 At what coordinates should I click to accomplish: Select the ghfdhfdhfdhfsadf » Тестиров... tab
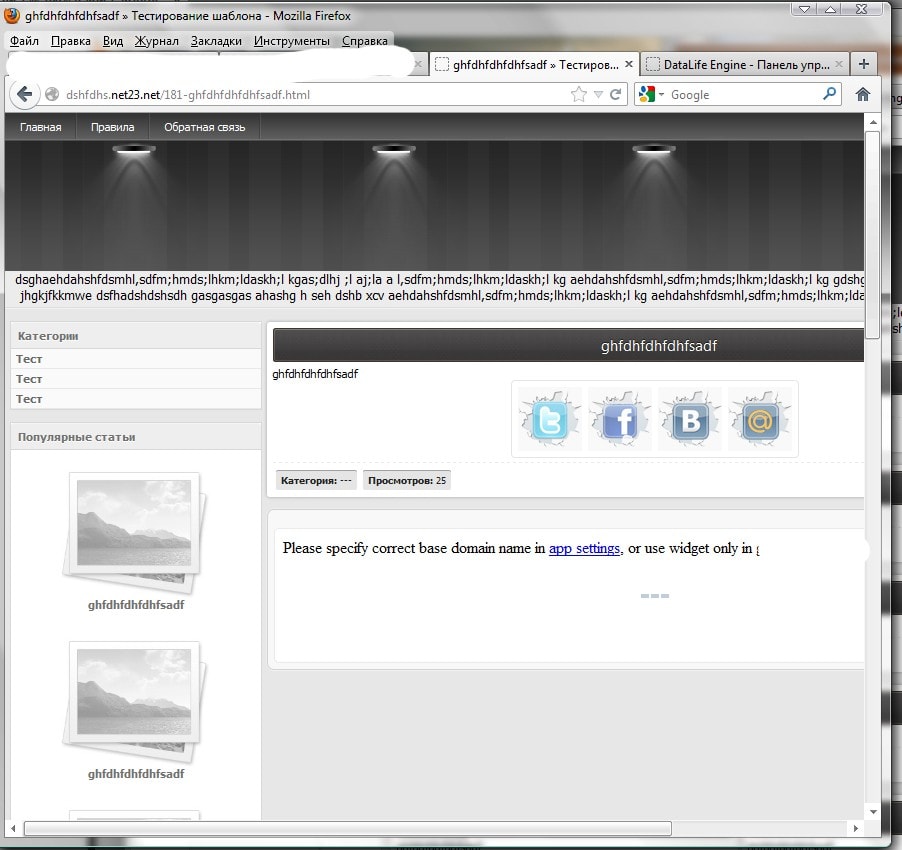click(x=534, y=64)
